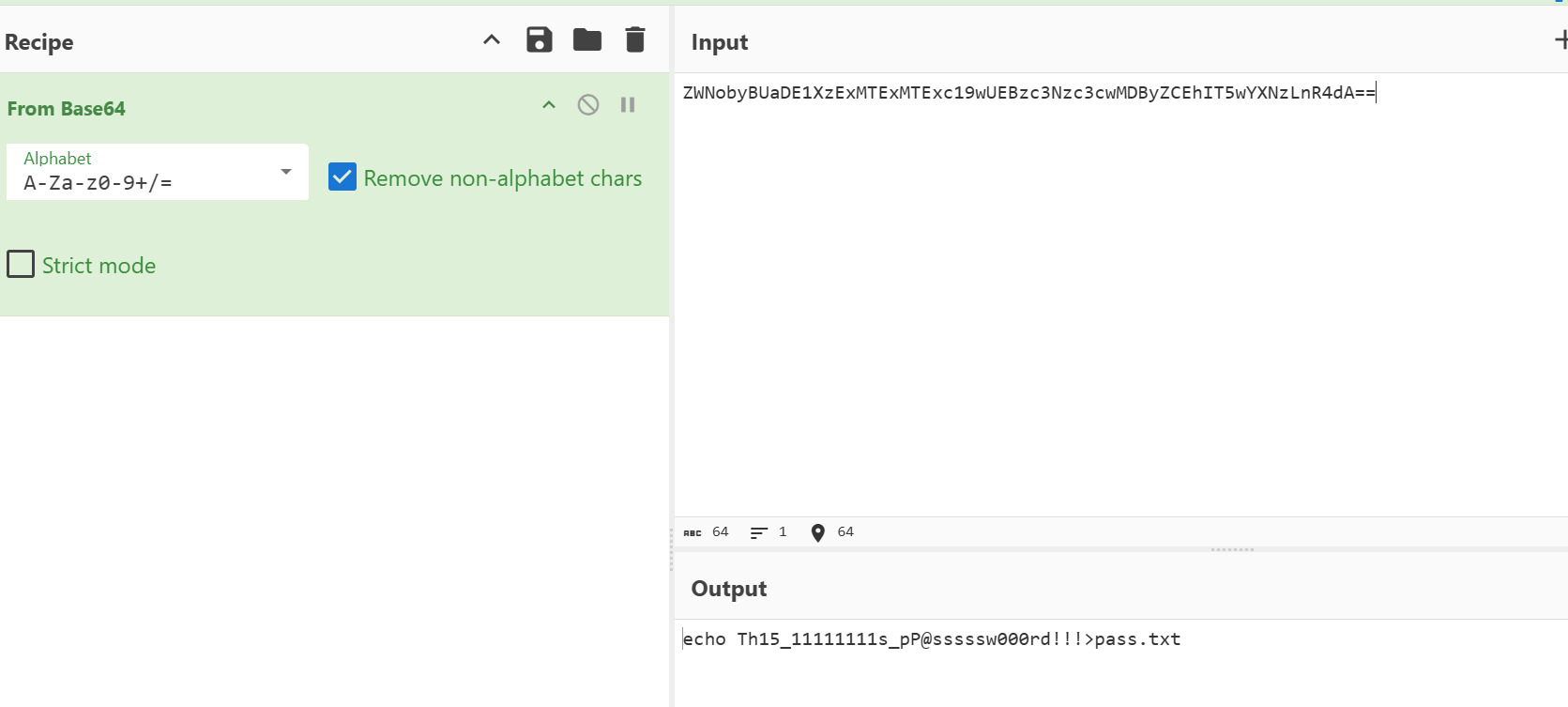Screen dimensions: 1568x707
Task: Click the decoded output text line
Action: [x=931, y=639]
